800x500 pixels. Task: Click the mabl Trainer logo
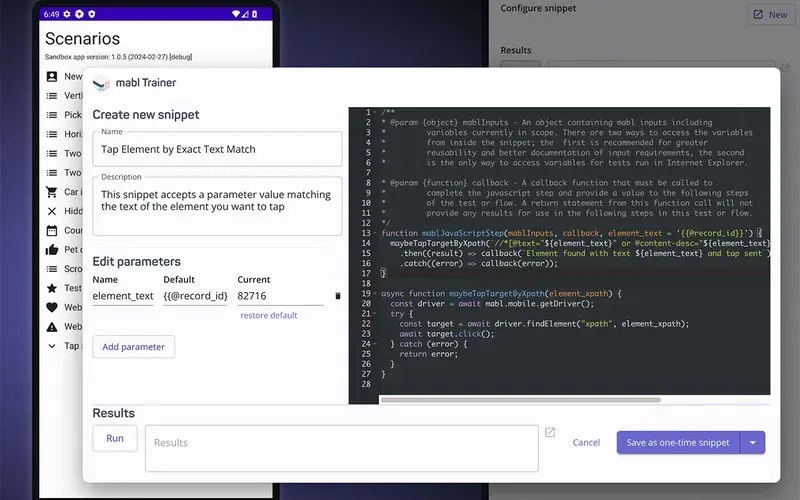click(x=101, y=84)
